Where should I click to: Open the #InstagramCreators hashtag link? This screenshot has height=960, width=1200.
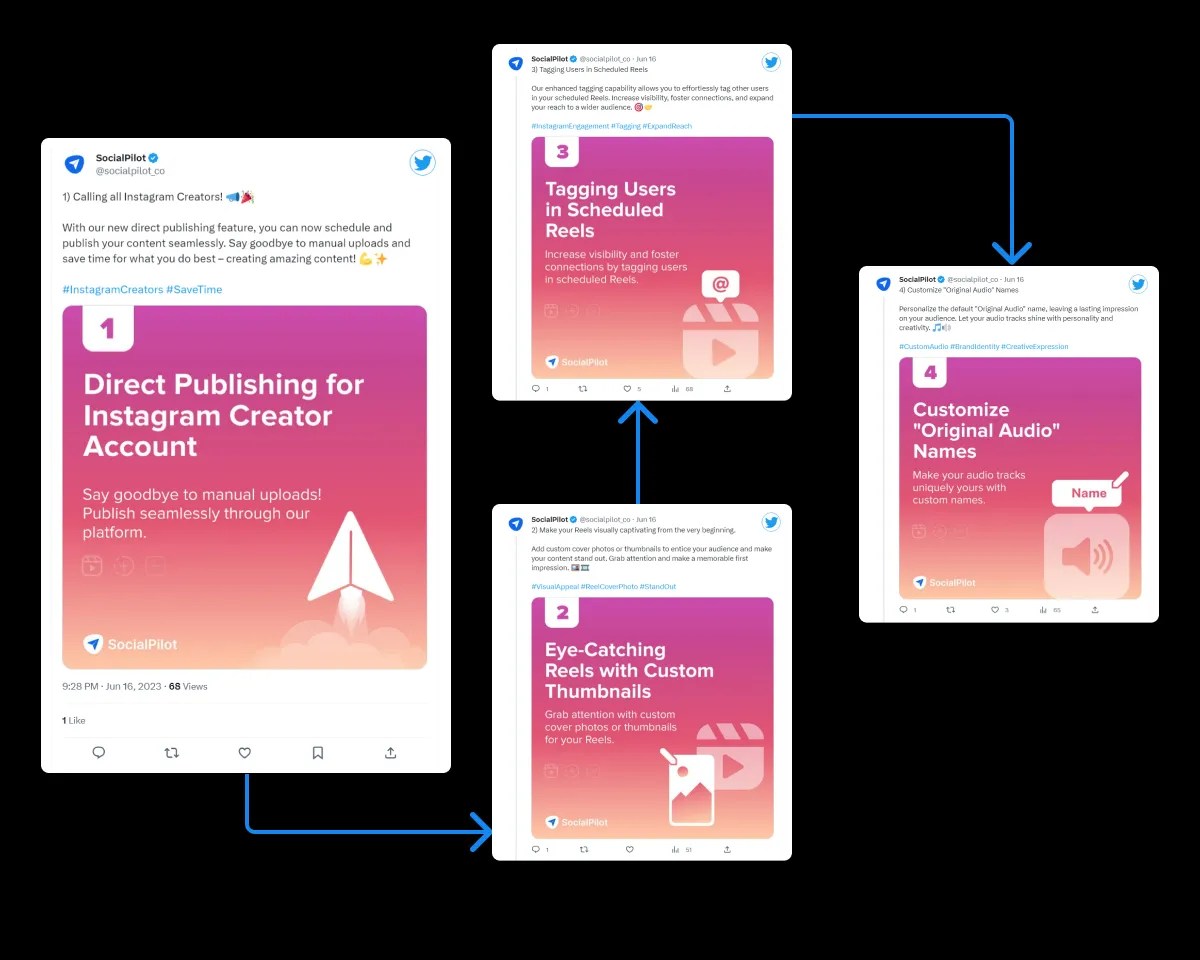[112, 289]
